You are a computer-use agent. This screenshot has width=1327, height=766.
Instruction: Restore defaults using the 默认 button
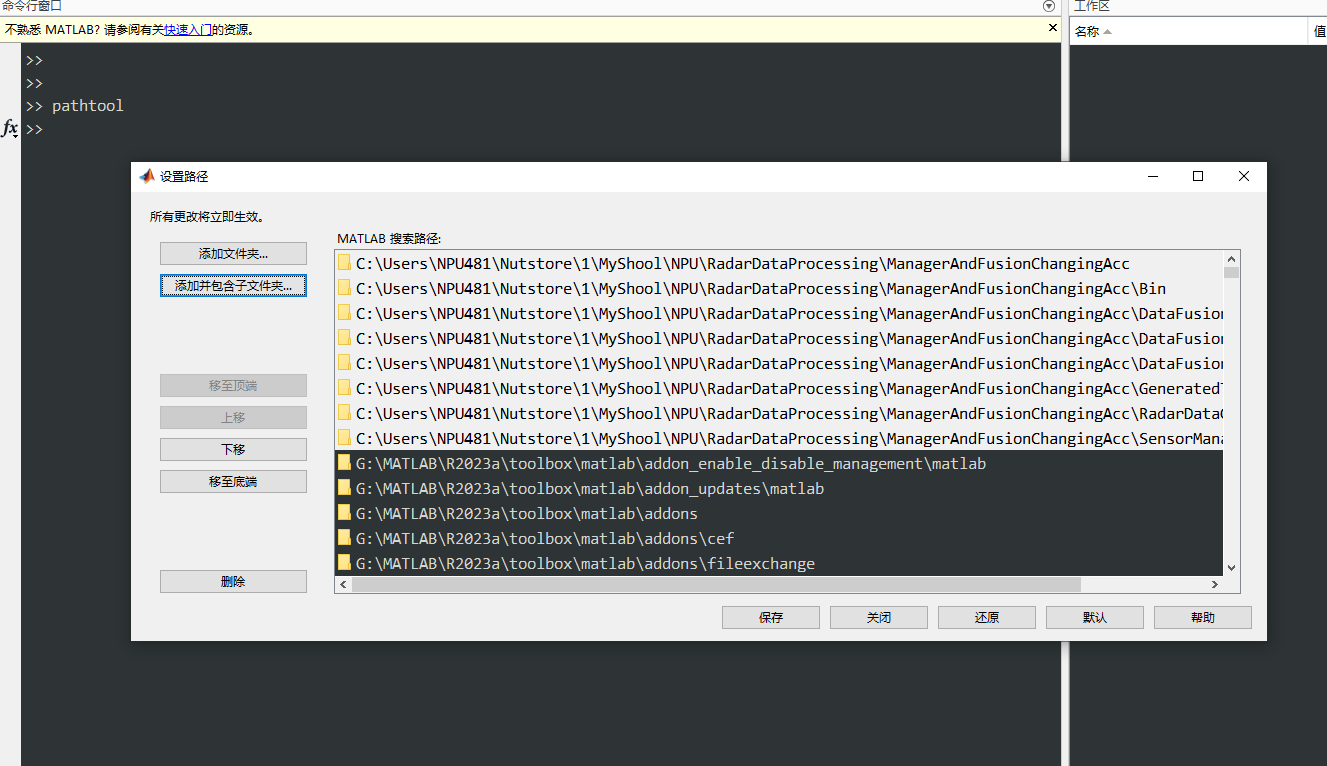(1094, 618)
